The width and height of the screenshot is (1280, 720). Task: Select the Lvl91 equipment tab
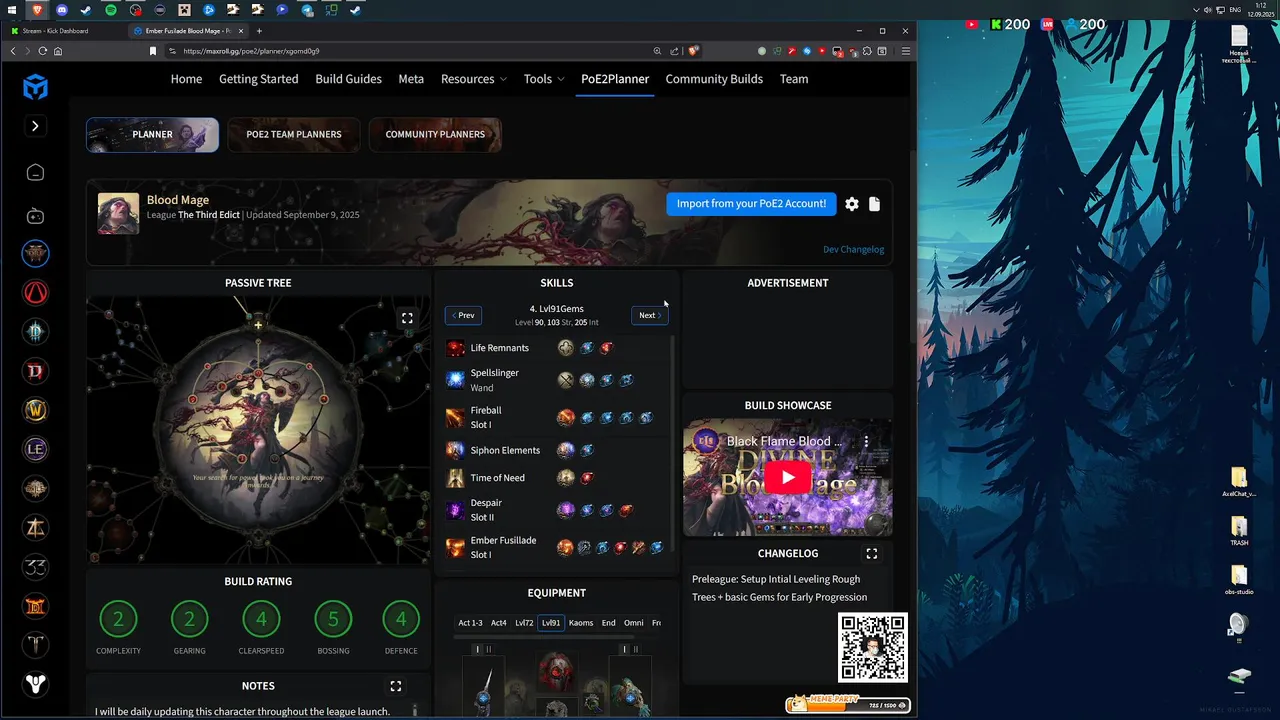pyautogui.click(x=551, y=623)
